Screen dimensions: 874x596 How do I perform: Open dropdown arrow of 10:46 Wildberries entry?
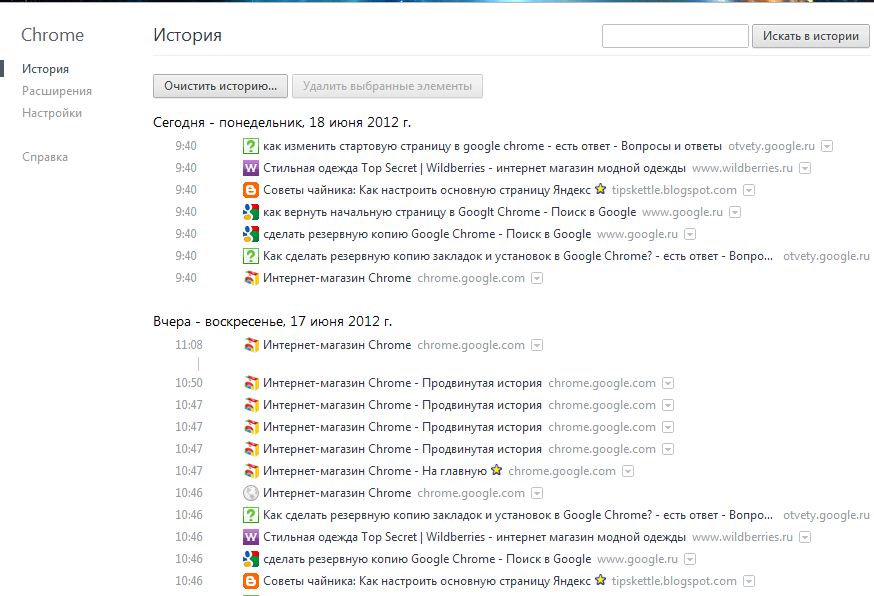coord(805,537)
